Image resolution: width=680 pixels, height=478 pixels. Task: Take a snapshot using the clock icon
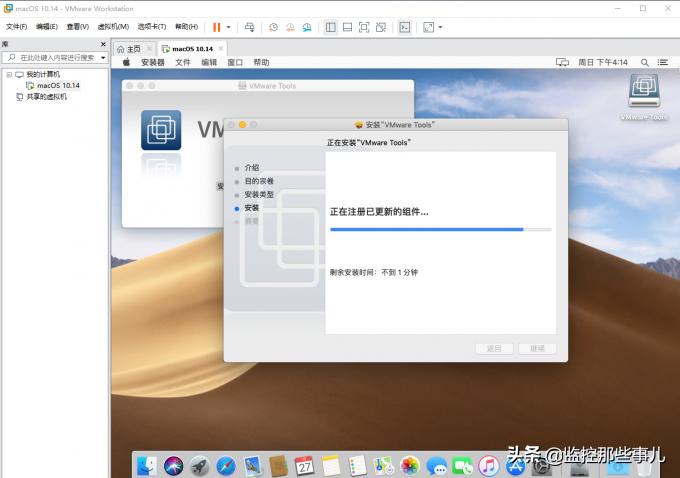[273, 27]
